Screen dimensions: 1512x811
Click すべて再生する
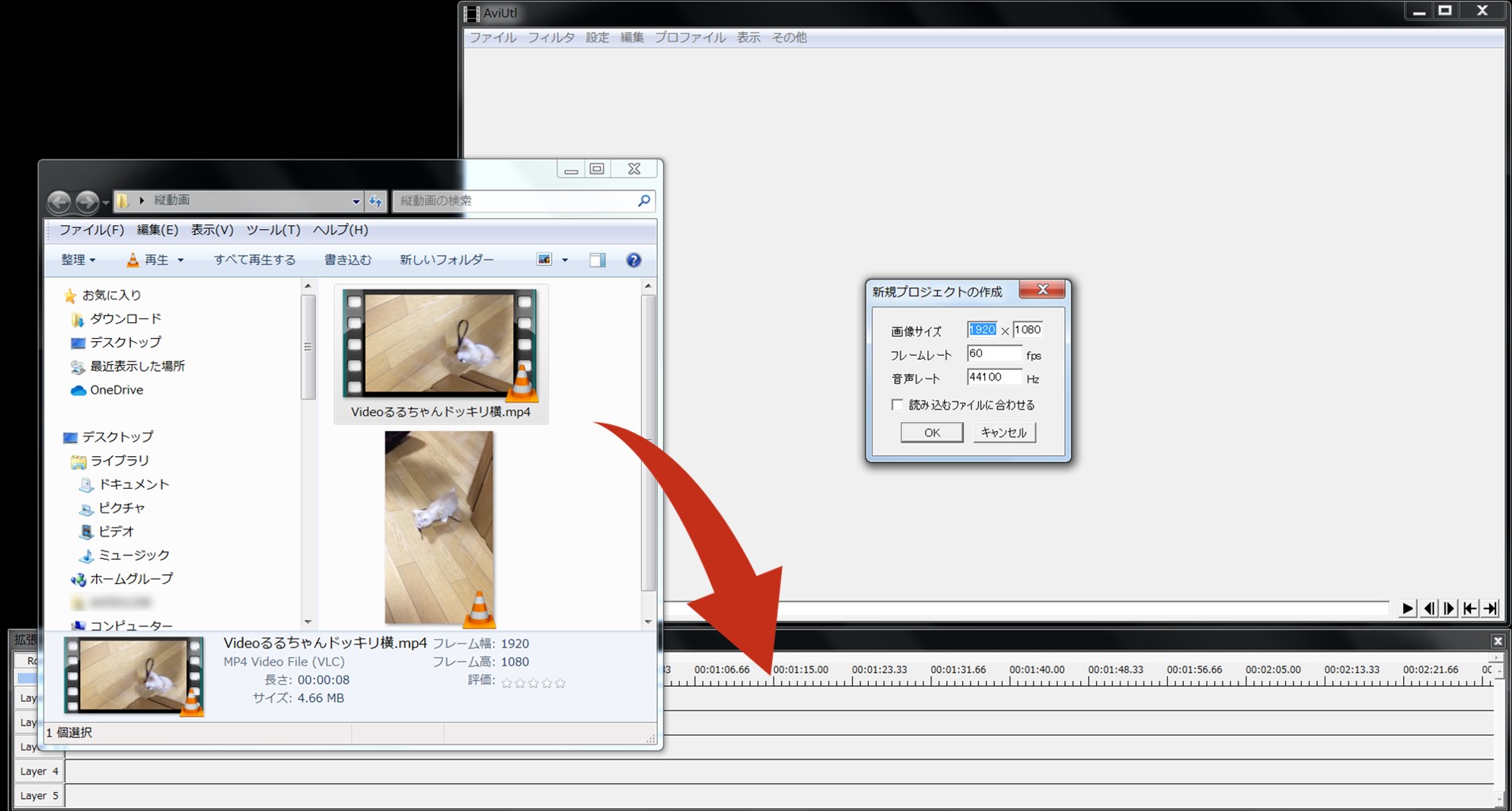[x=254, y=260]
